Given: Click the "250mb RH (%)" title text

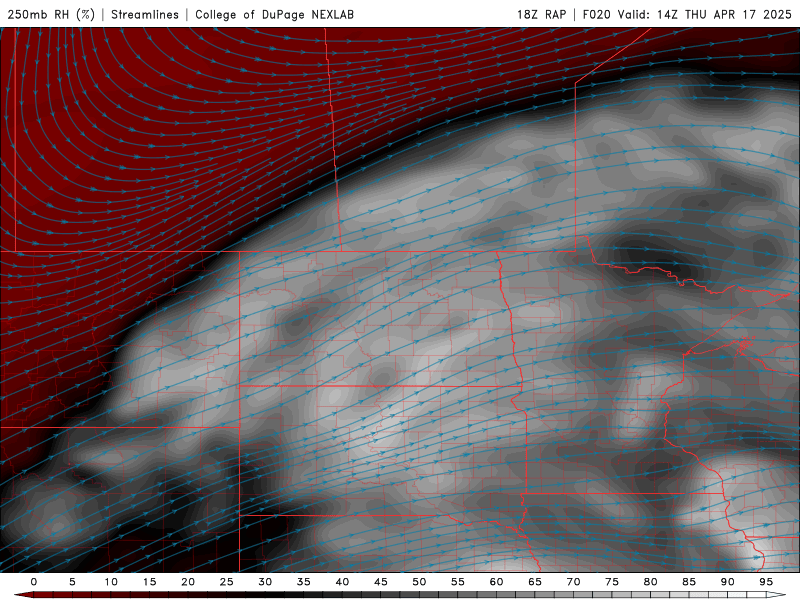Looking at the screenshot, I should pyautogui.click(x=51, y=14).
